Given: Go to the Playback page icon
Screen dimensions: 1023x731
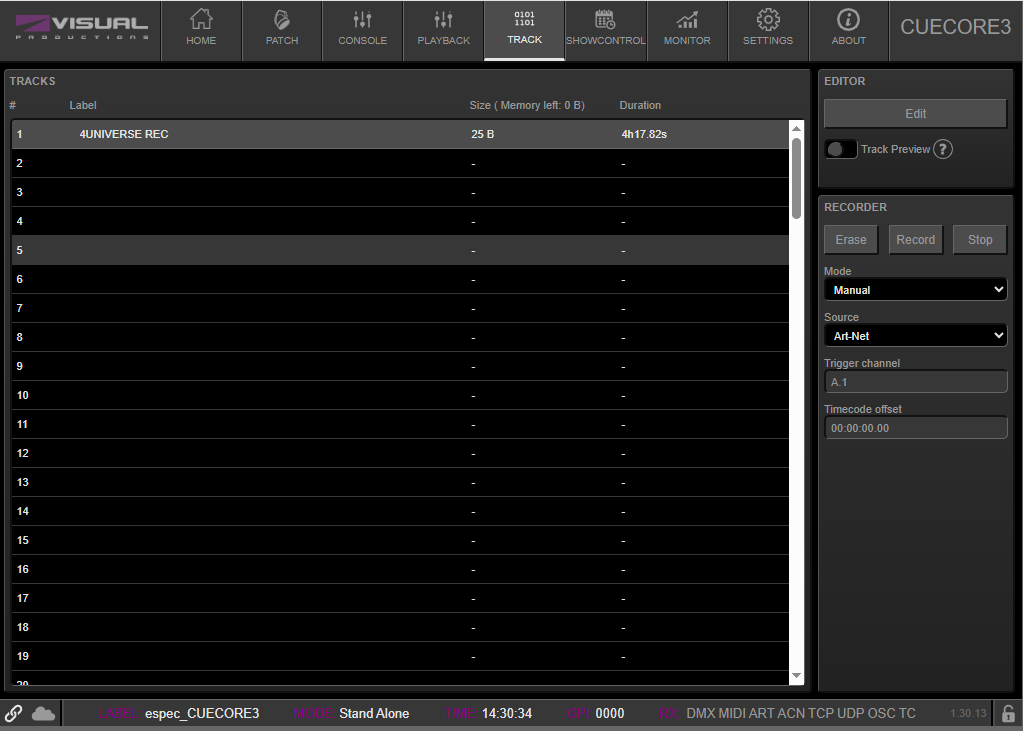Looking at the screenshot, I should tap(443, 20).
